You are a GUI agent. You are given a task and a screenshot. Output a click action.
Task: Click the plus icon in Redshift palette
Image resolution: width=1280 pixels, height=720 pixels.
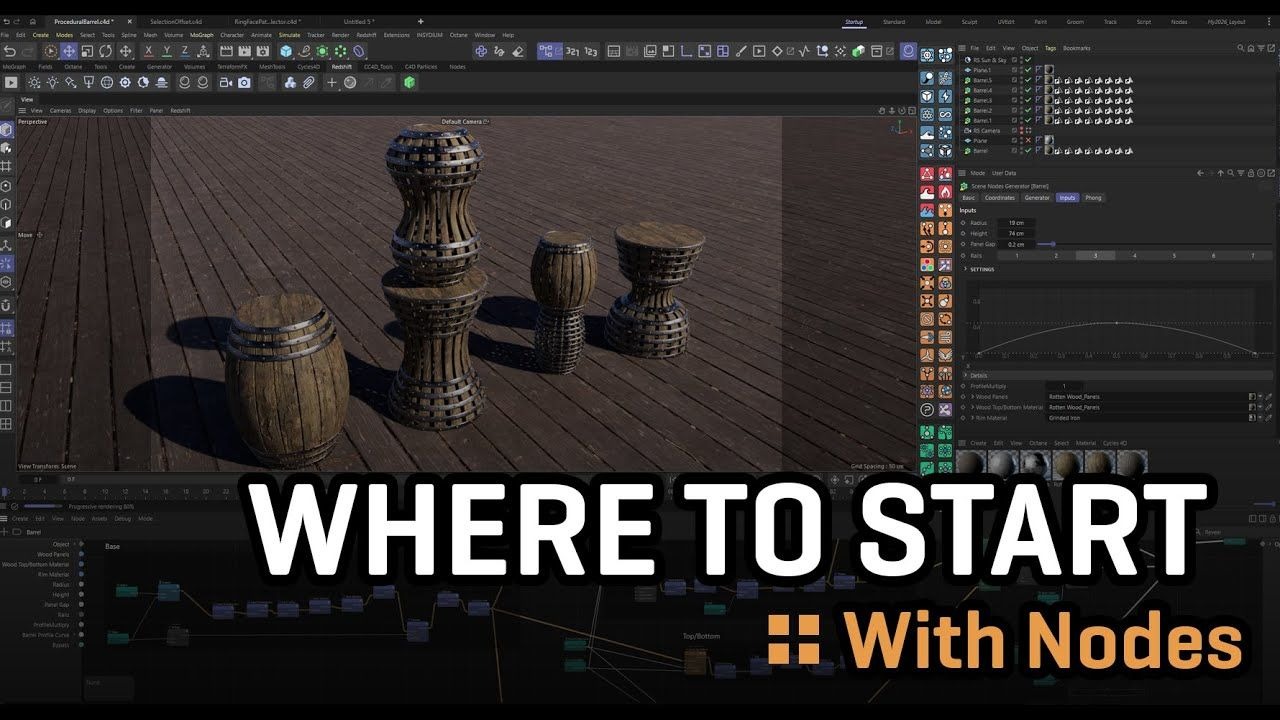[x=333, y=82]
